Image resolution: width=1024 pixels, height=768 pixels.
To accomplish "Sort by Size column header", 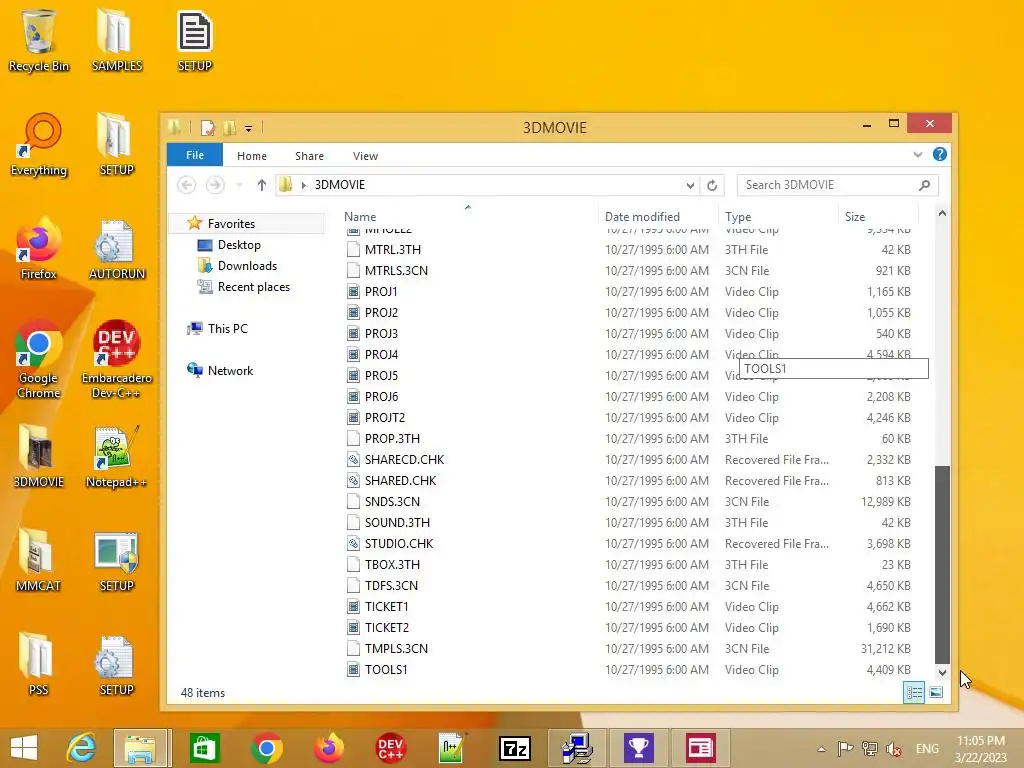I will (x=878, y=217).
